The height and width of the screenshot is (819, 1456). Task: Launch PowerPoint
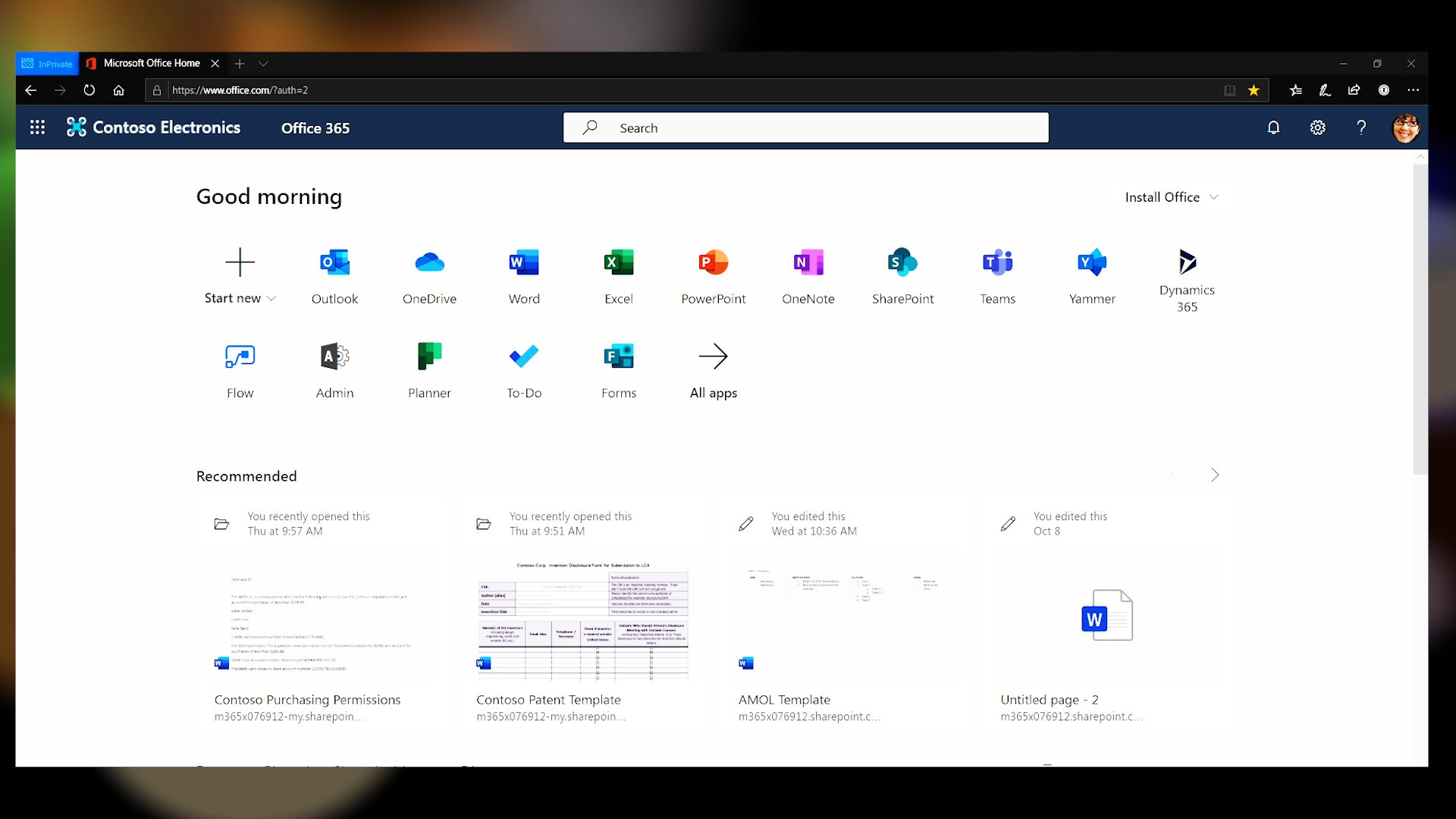pos(714,277)
